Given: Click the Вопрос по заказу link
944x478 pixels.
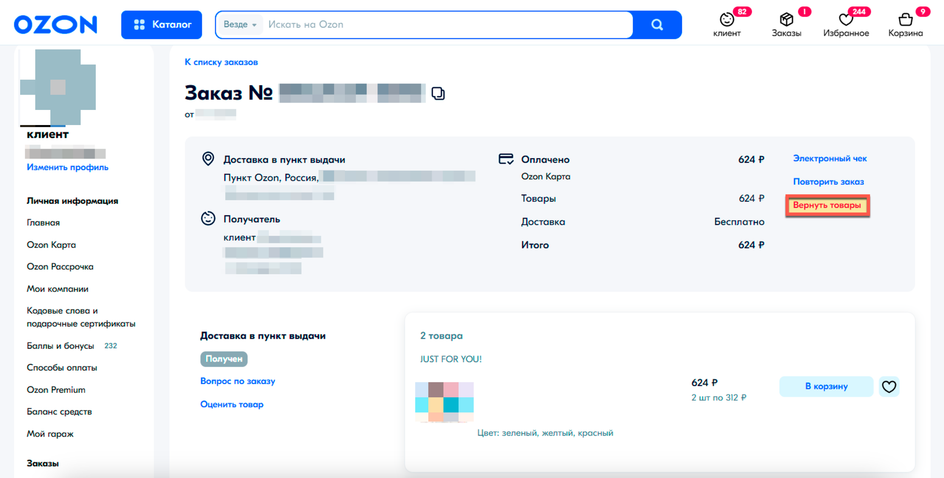Looking at the screenshot, I should (238, 382).
